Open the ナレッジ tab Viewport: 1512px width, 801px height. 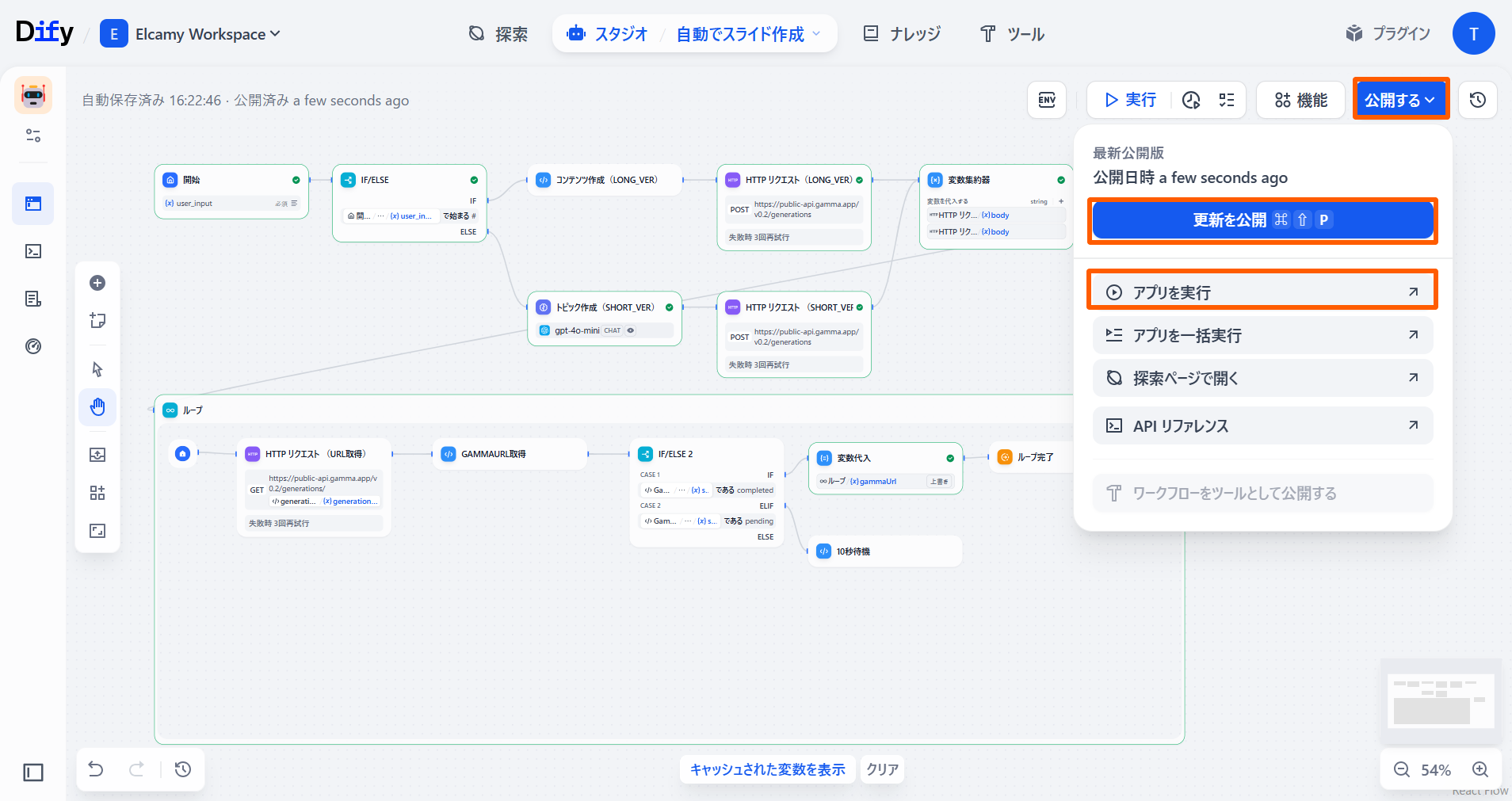[902, 34]
